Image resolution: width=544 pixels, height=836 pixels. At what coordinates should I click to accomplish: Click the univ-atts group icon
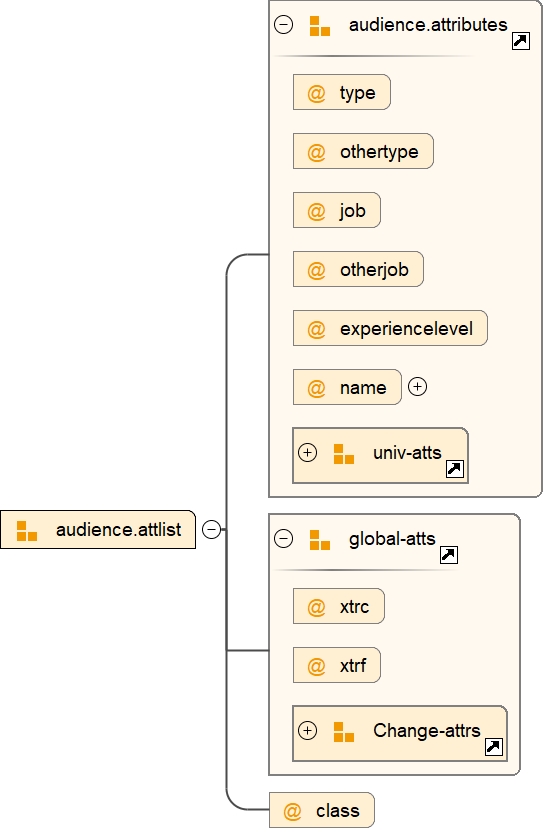tap(343, 454)
